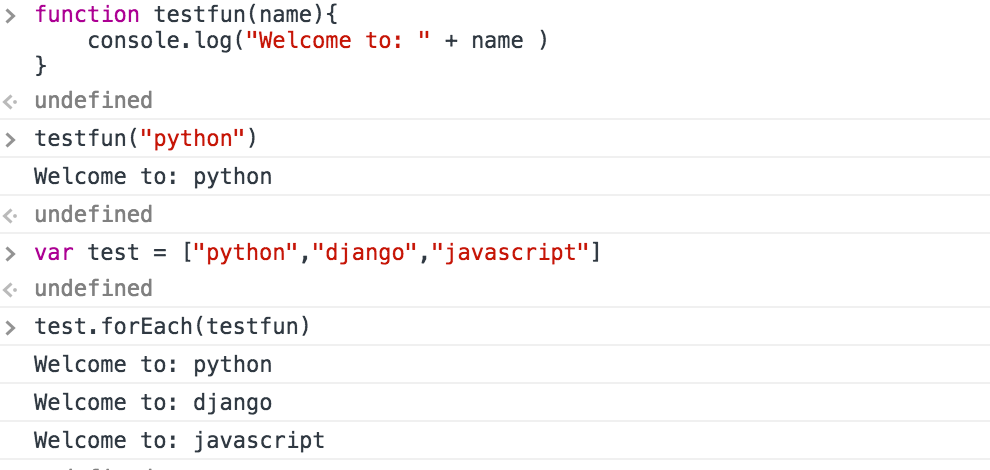Click the input chevron beside testfun("python")

point(9,140)
